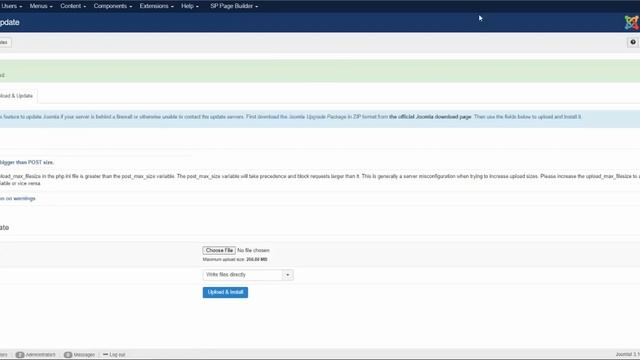
Task: Click the Administrators count badge icon
Action: pos(20,355)
